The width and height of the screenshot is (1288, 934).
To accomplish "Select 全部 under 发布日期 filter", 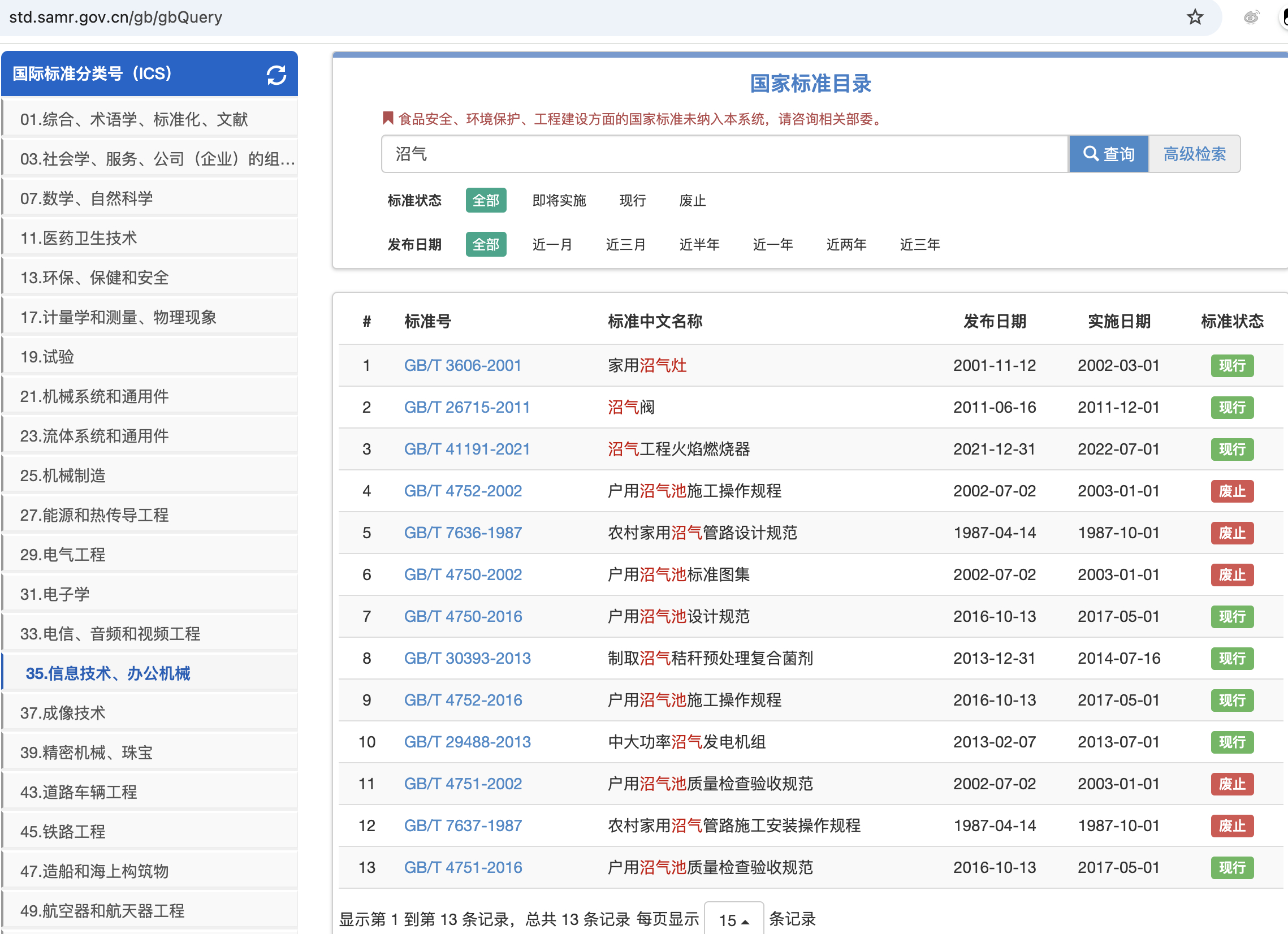I will (x=486, y=244).
